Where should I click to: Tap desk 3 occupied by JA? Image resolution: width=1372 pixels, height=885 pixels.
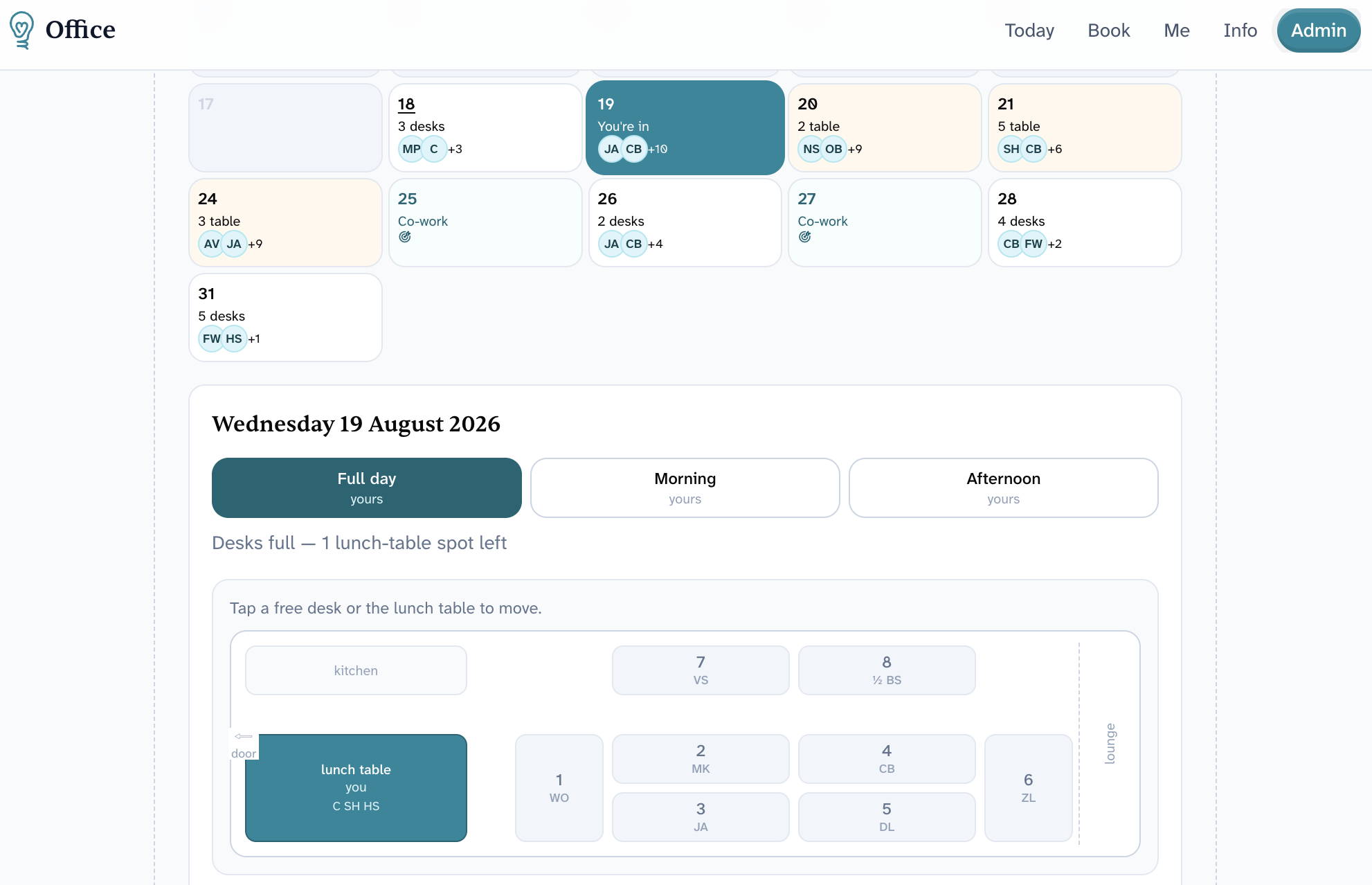click(x=701, y=817)
